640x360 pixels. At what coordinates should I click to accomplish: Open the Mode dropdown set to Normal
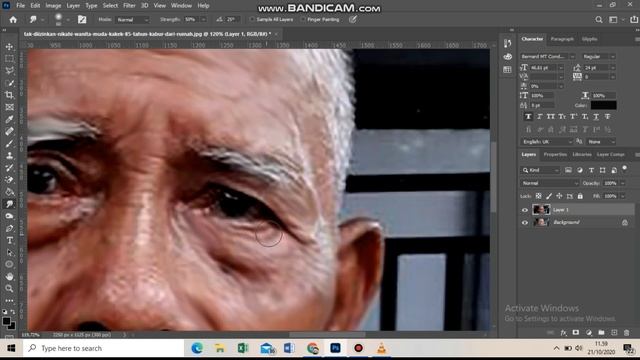pos(133,20)
